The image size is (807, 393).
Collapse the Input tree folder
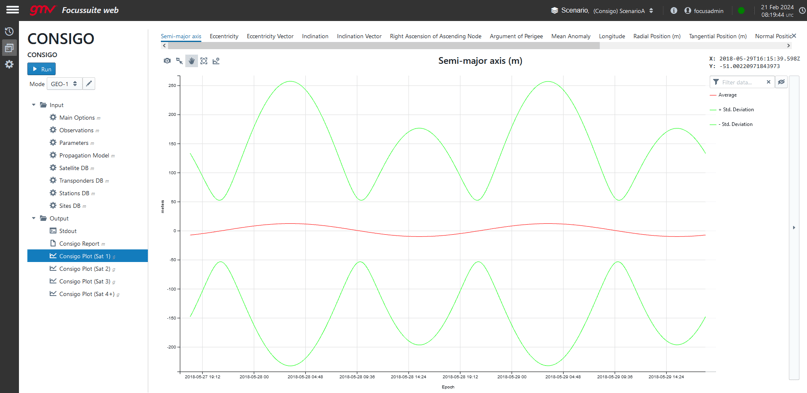click(34, 105)
